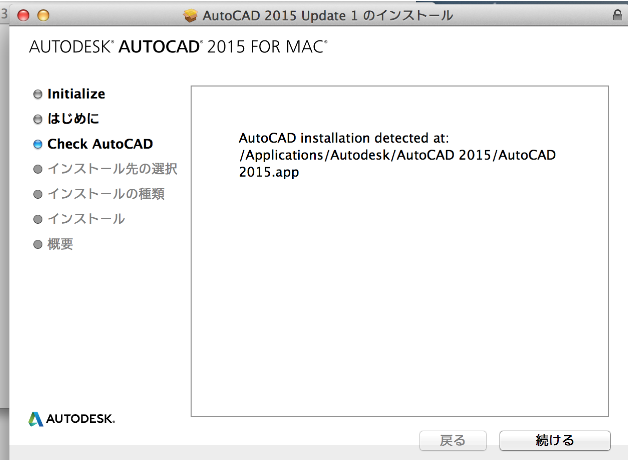Click the bullet beside はじめに
This screenshot has width=628, height=460.
tap(37, 119)
